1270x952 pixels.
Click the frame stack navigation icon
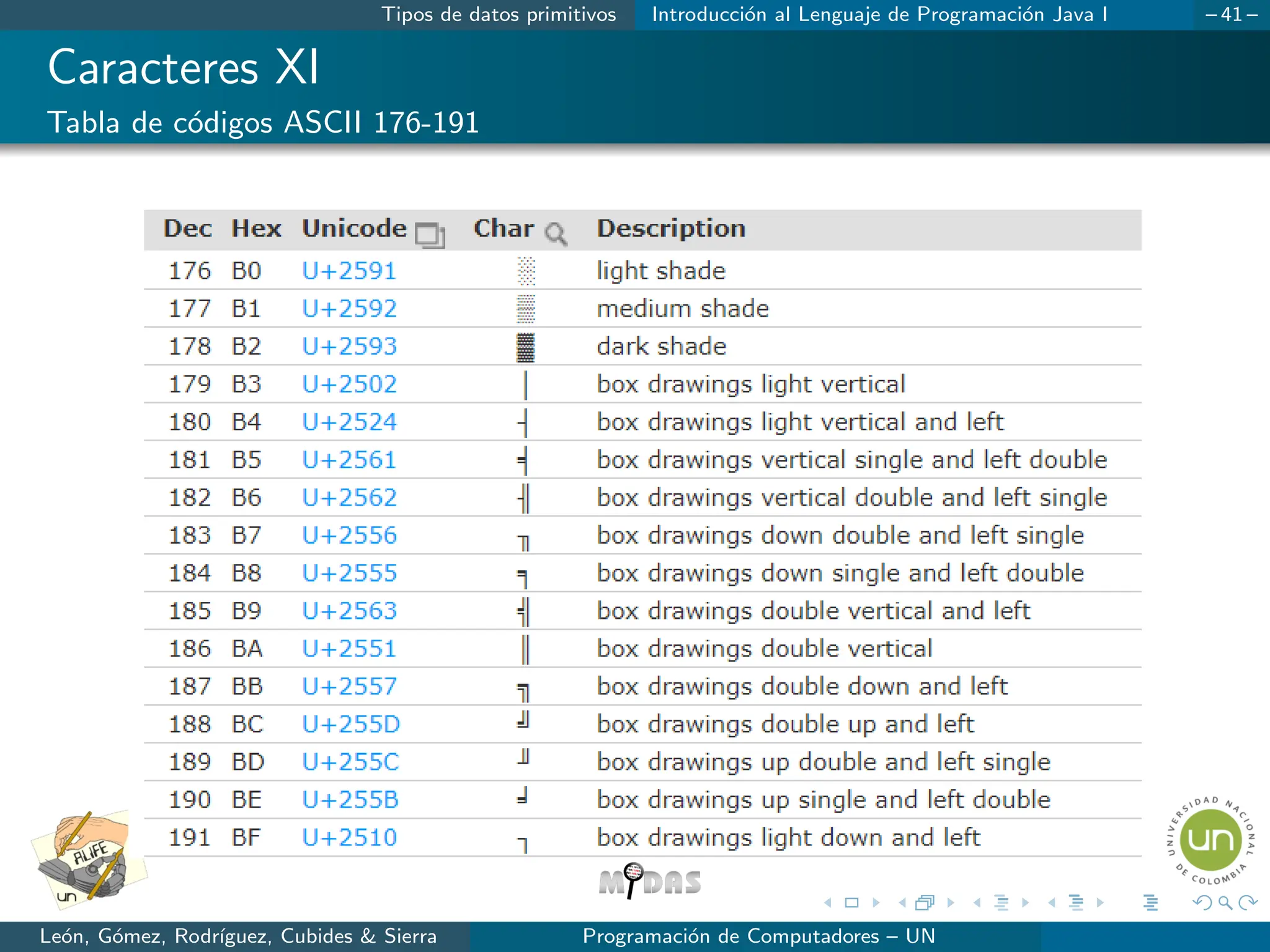(x=925, y=903)
